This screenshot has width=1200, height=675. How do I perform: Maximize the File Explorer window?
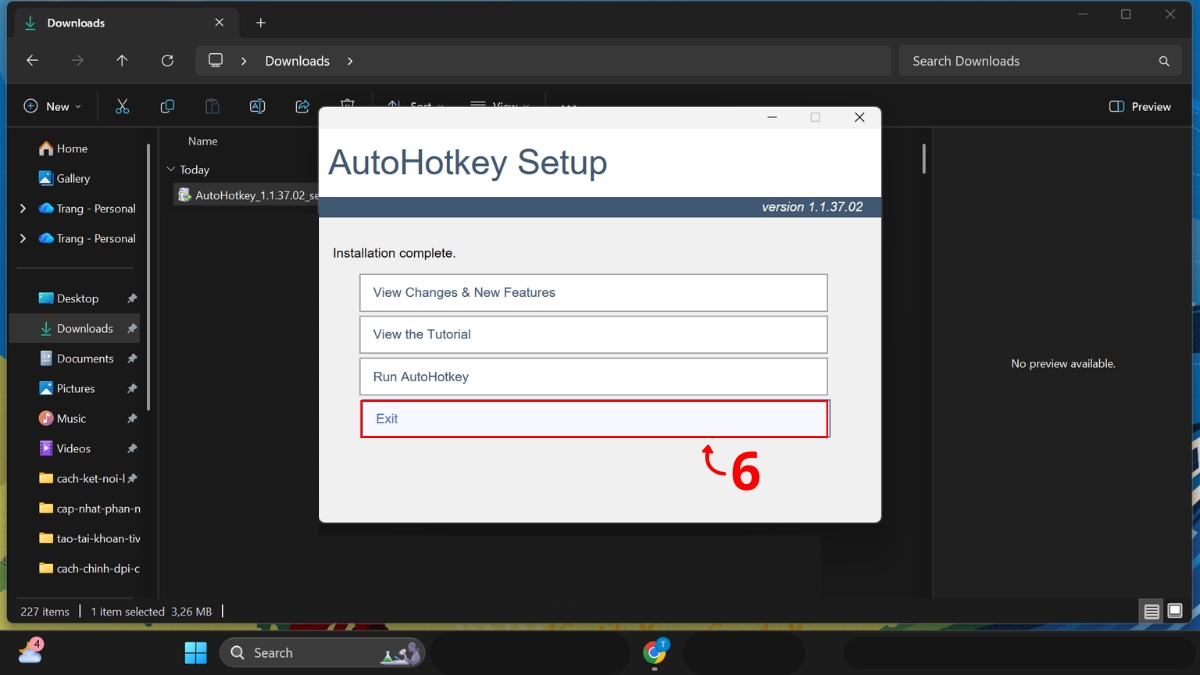pyautogui.click(x=1126, y=14)
